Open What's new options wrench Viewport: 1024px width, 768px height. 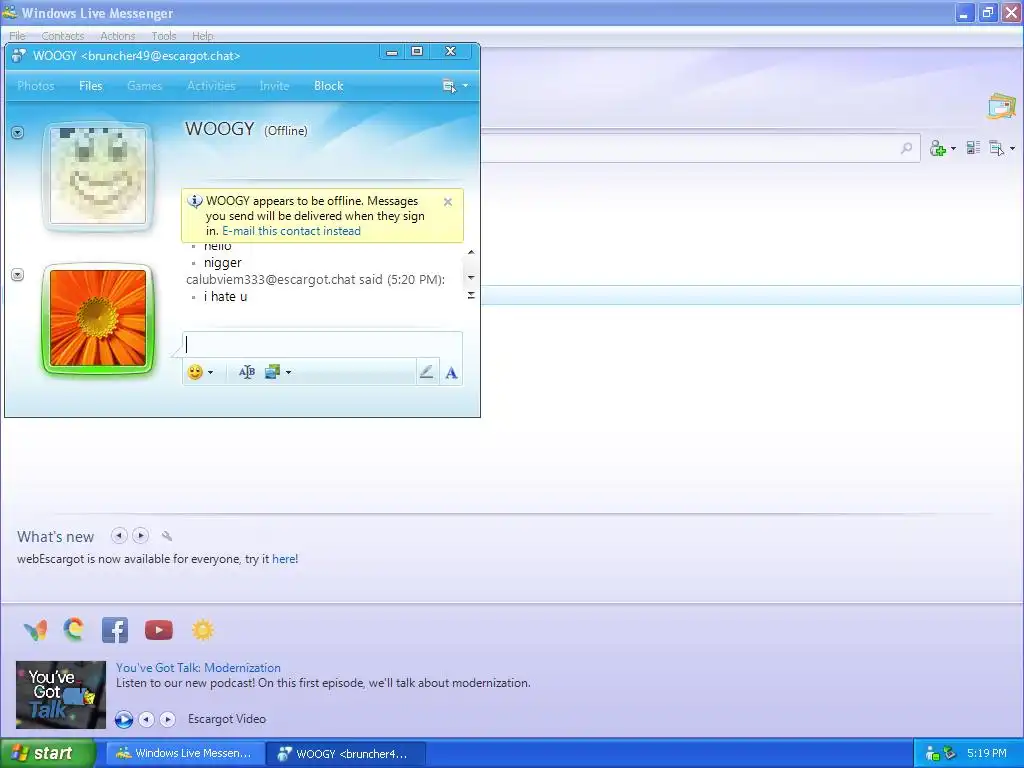click(167, 536)
